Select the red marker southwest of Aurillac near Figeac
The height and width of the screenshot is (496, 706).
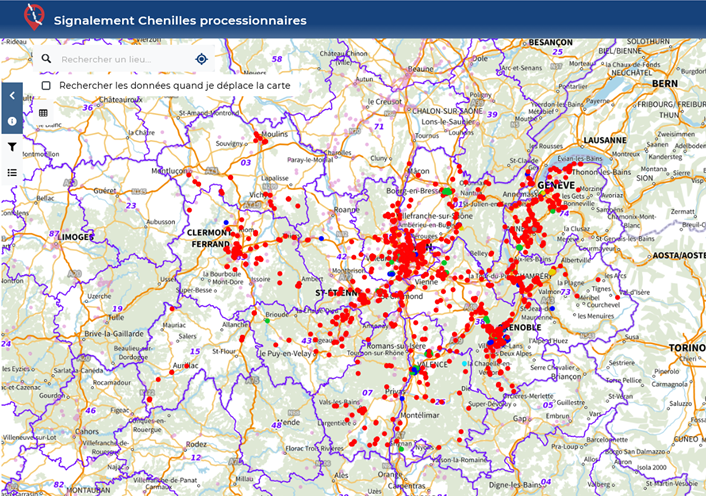click(x=149, y=399)
